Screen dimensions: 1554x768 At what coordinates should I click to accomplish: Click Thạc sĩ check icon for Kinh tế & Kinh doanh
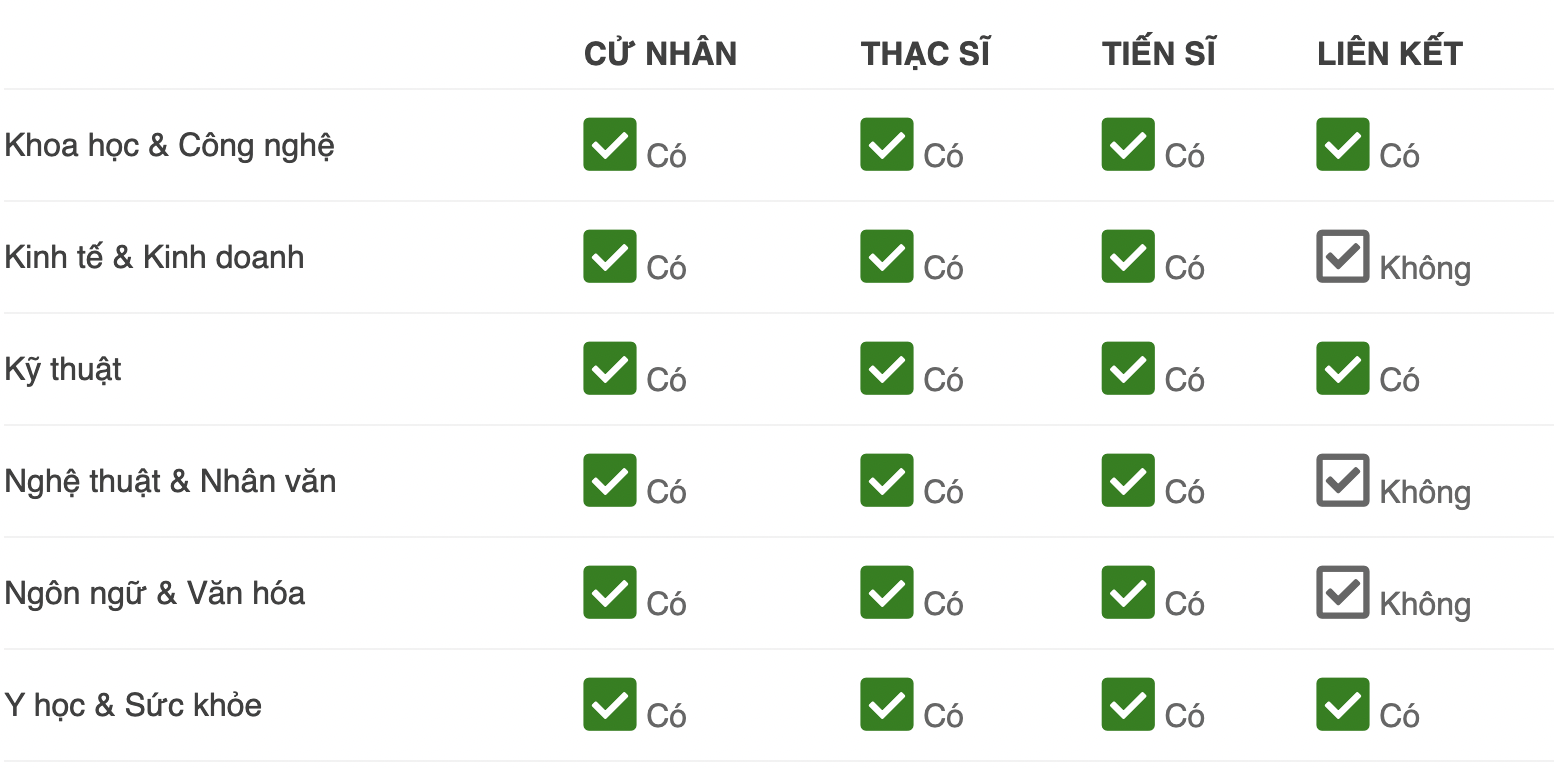886,257
